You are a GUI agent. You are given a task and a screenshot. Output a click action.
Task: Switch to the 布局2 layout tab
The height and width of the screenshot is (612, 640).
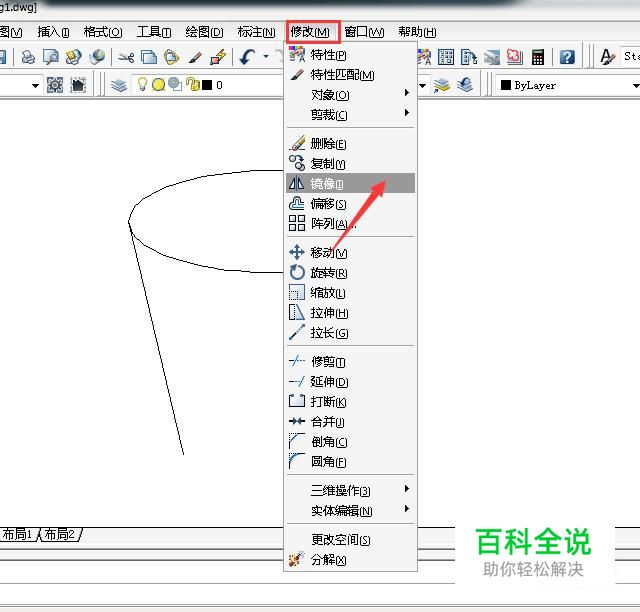click(x=60, y=534)
